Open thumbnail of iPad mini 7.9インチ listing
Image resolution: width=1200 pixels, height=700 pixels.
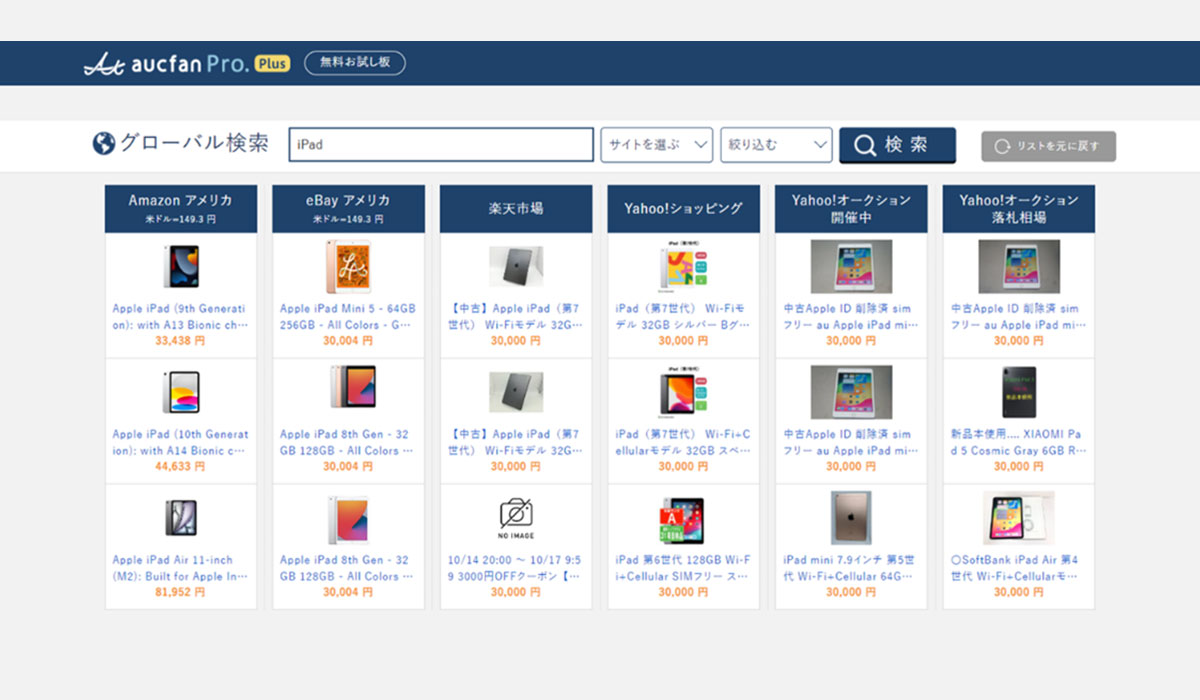[851, 518]
